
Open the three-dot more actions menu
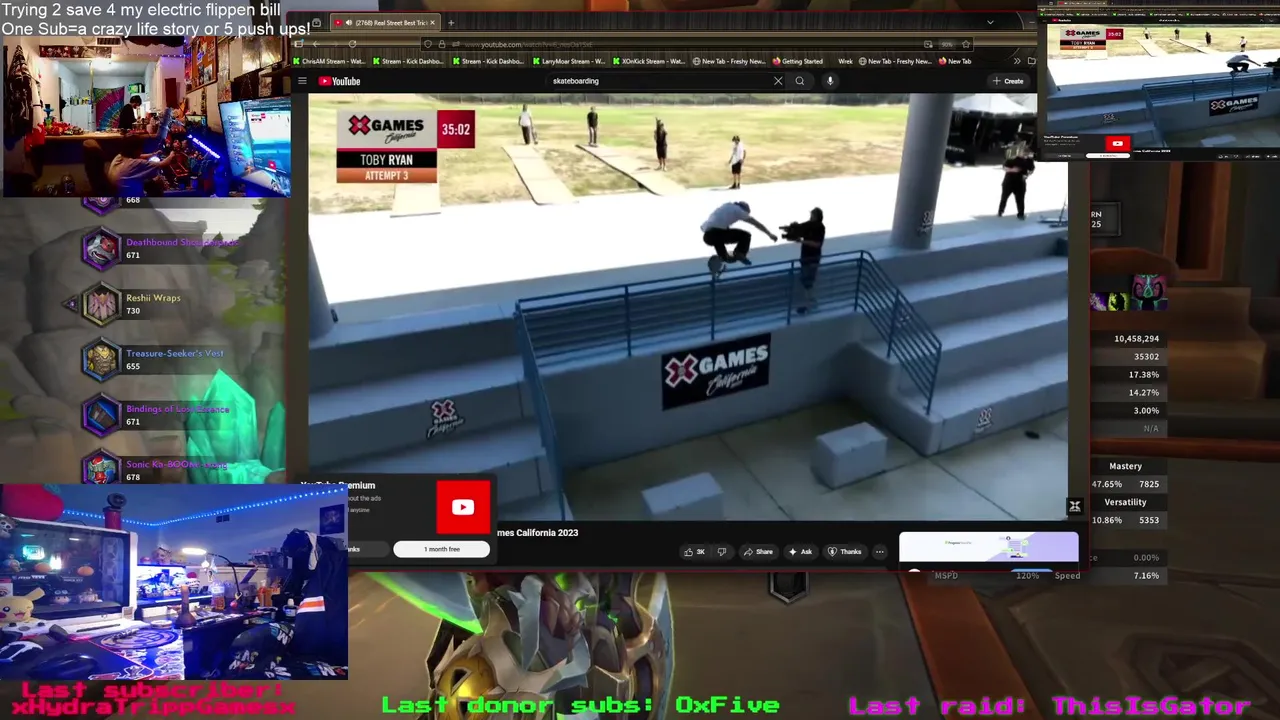coord(880,552)
